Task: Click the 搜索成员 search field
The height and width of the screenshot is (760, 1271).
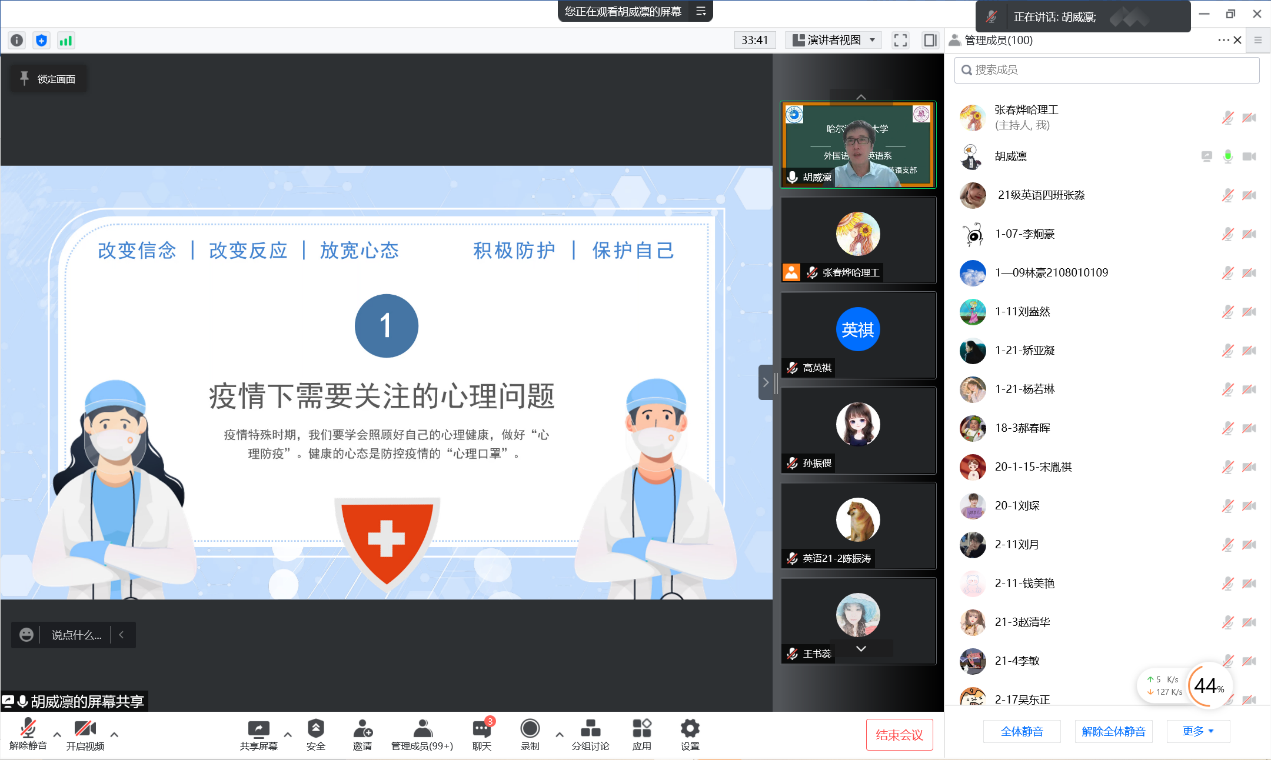Action: pyautogui.click(x=1106, y=70)
